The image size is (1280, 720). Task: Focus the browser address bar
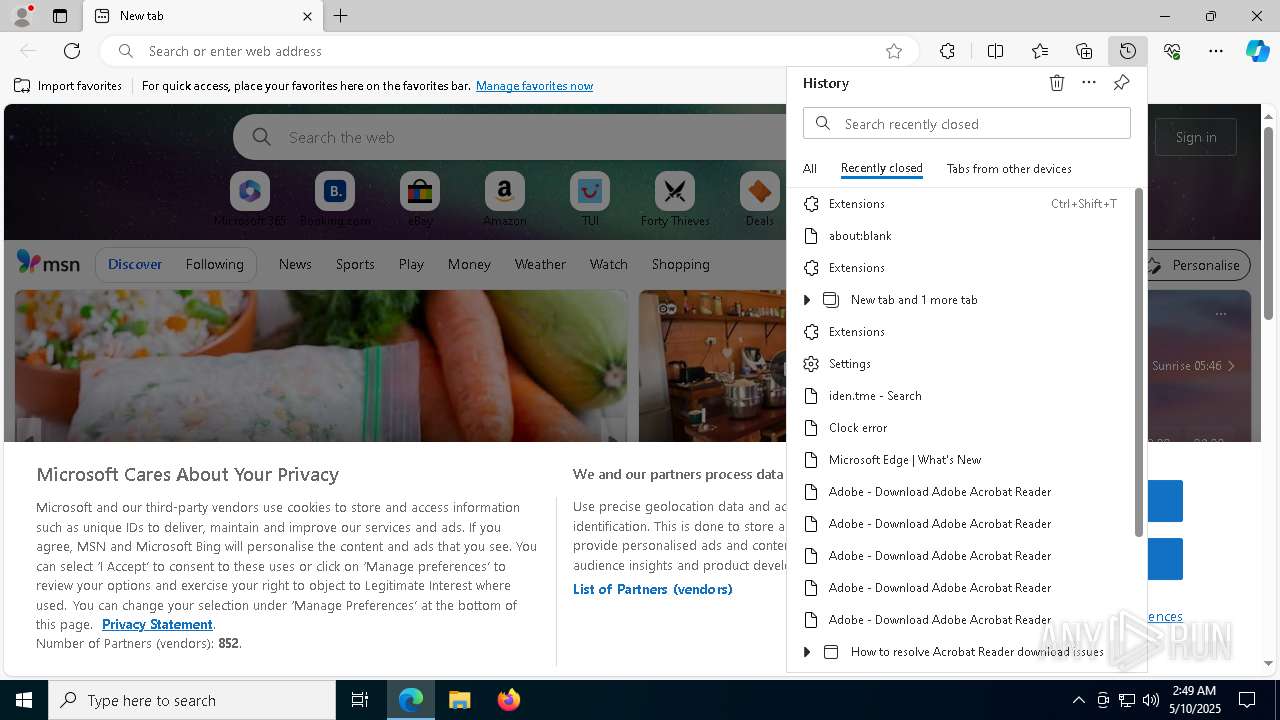[x=510, y=51]
